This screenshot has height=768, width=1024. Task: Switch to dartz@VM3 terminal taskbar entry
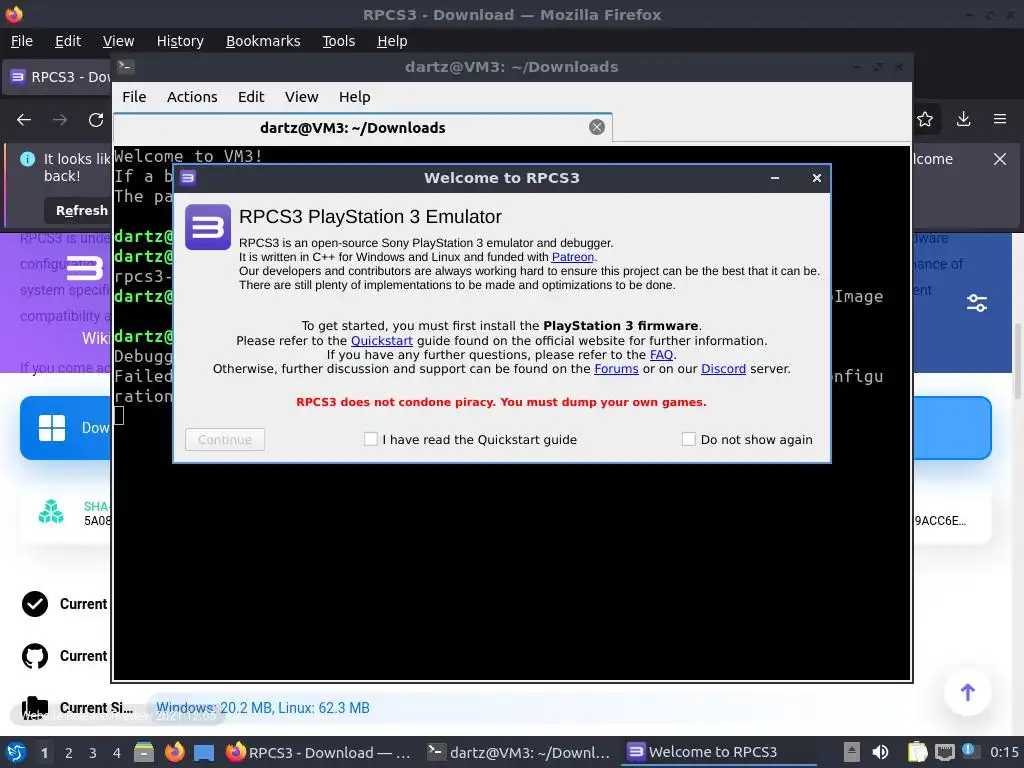click(x=519, y=752)
